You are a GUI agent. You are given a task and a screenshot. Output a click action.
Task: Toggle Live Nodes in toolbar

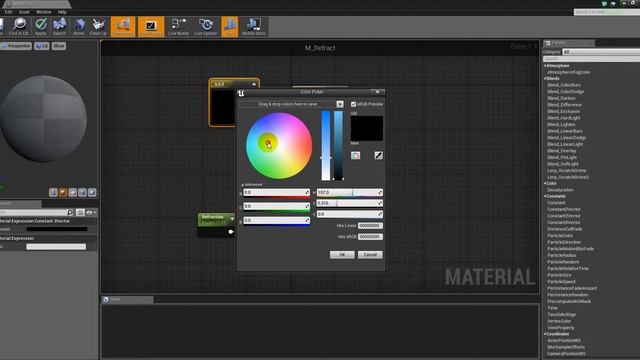[x=178, y=27]
